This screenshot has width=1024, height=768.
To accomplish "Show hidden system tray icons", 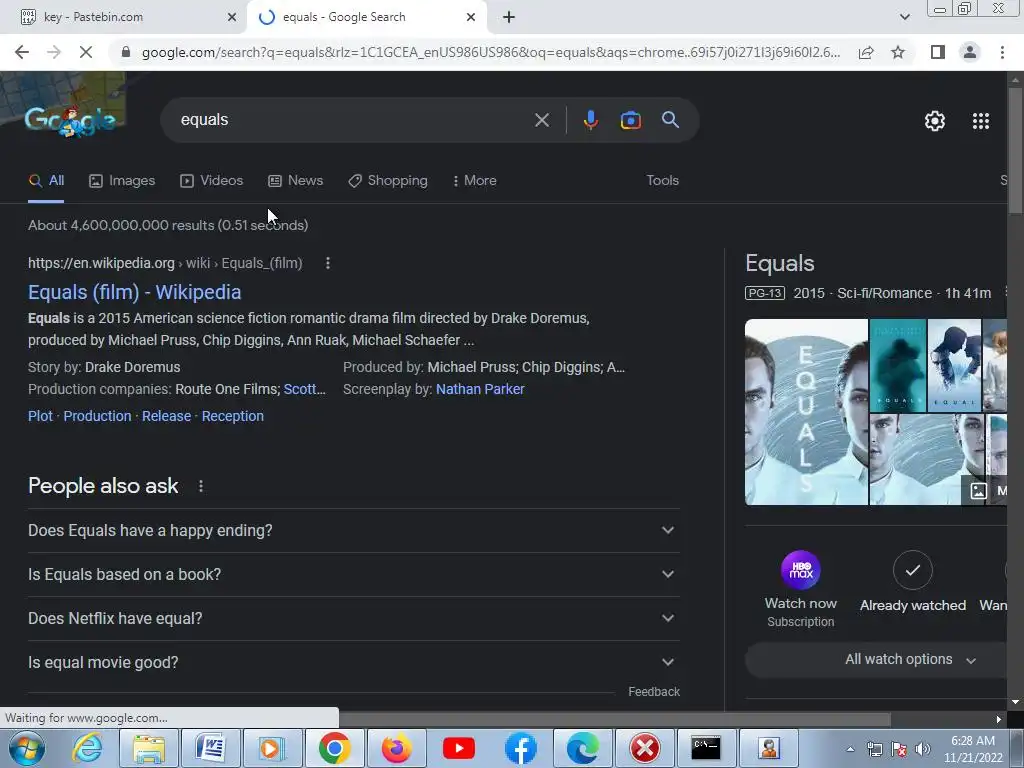I will tap(850, 749).
